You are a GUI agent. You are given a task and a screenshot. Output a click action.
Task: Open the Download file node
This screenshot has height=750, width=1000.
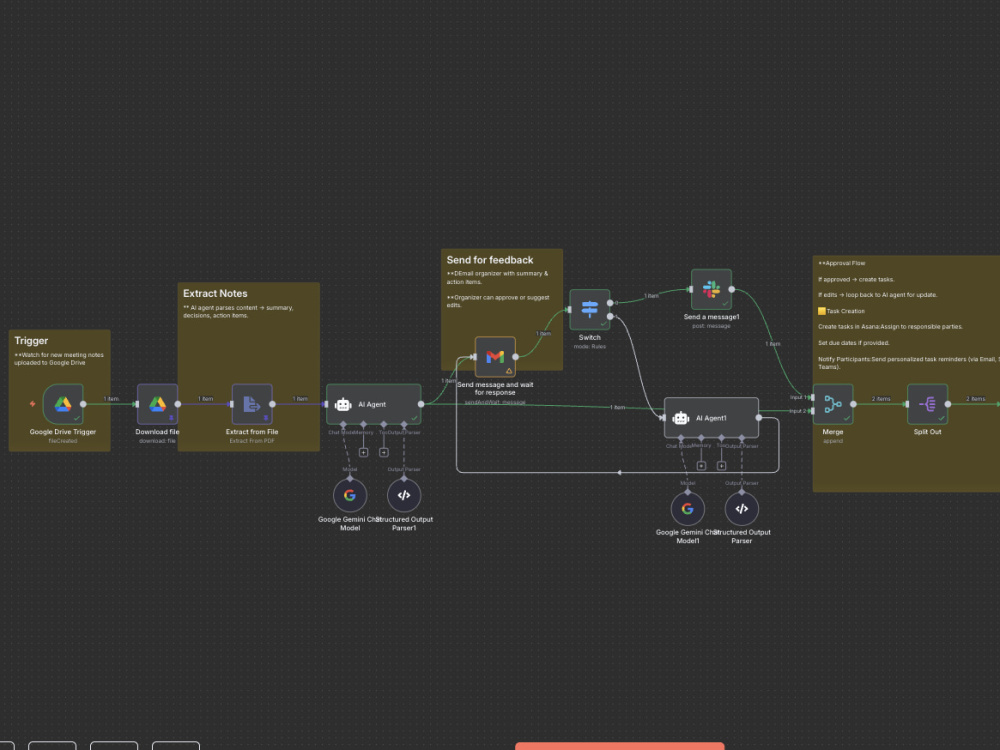[x=158, y=404]
